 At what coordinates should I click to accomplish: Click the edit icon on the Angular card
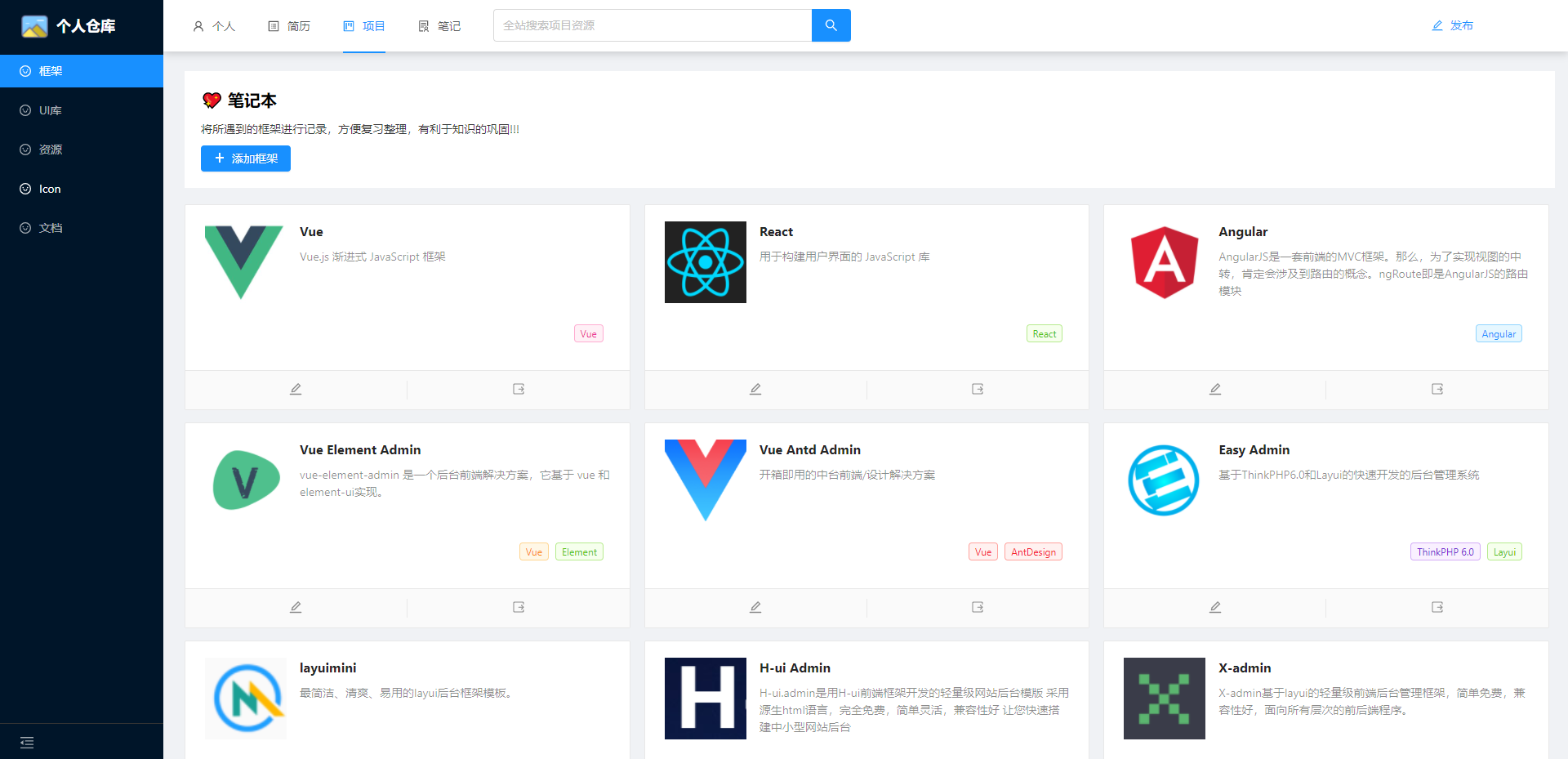1214,389
